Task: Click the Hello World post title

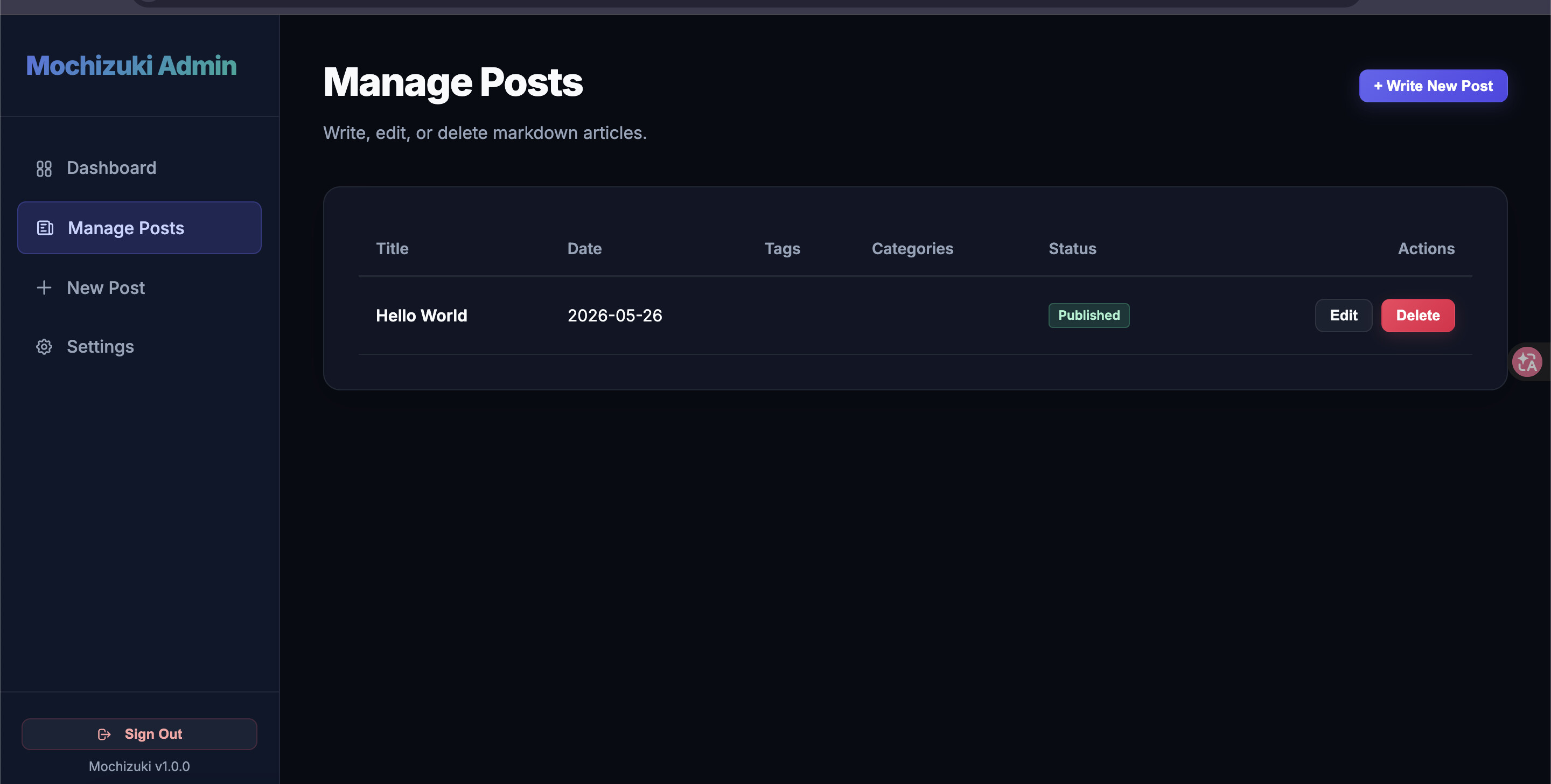Action: pyautogui.click(x=422, y=316)
